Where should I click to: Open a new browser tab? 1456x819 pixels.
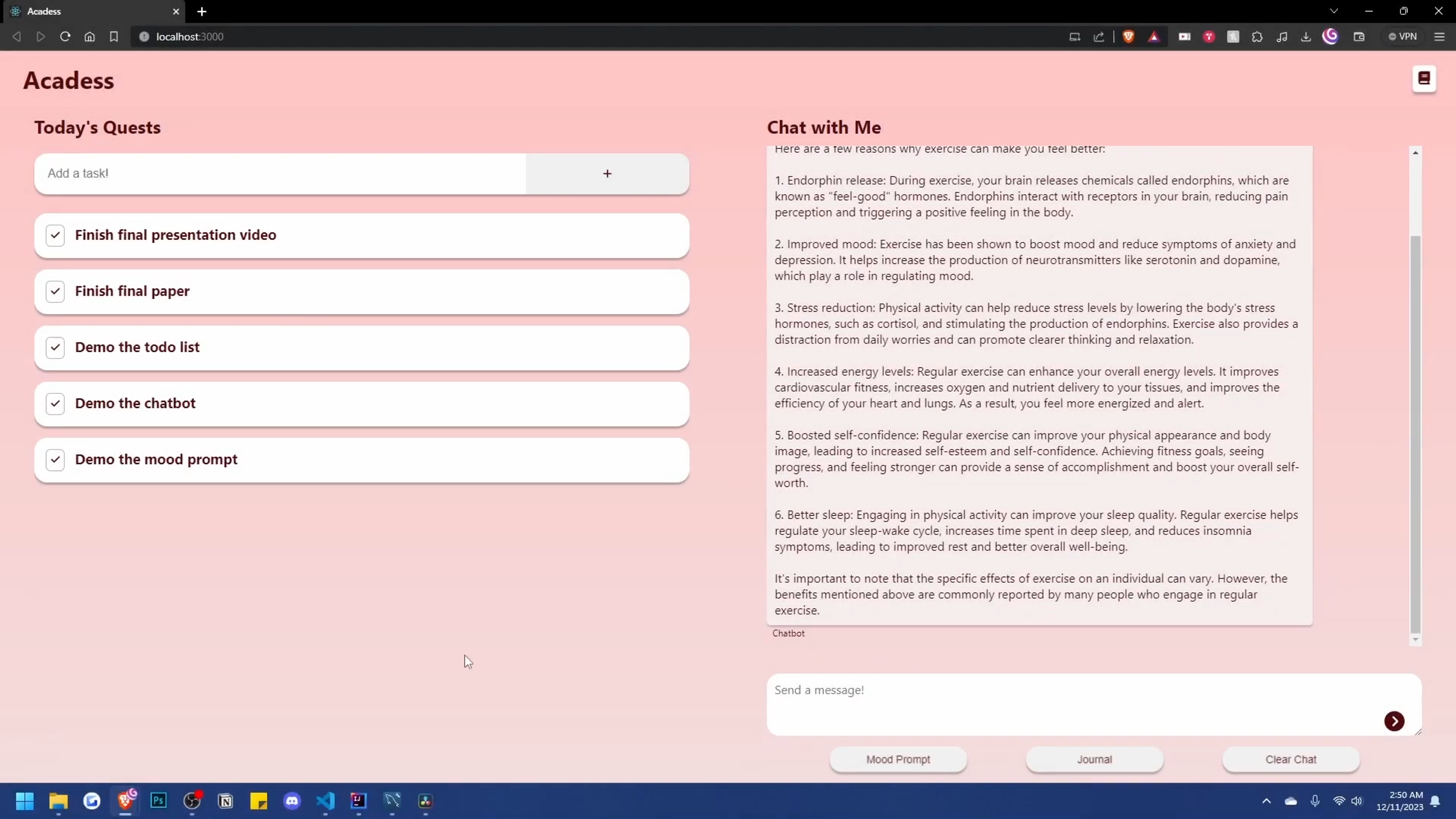[x=202, y=11]
